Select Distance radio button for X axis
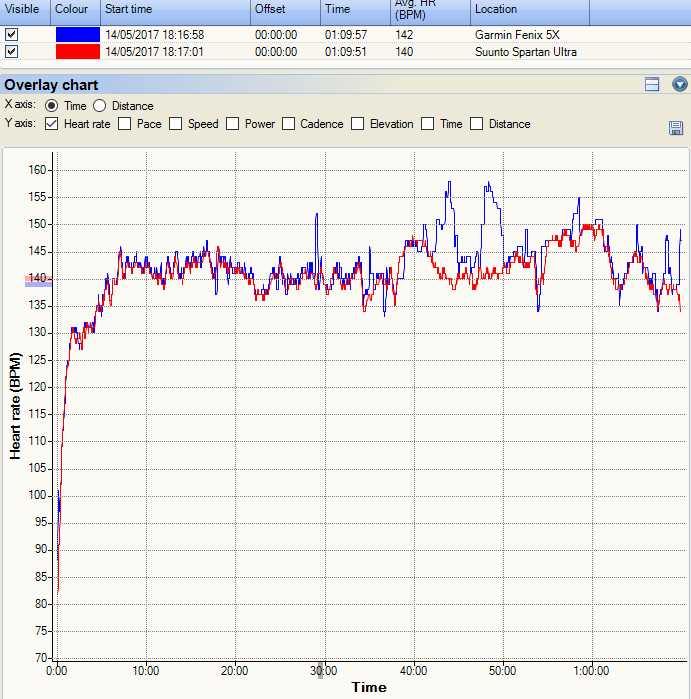691x699 pixels. 100,106
